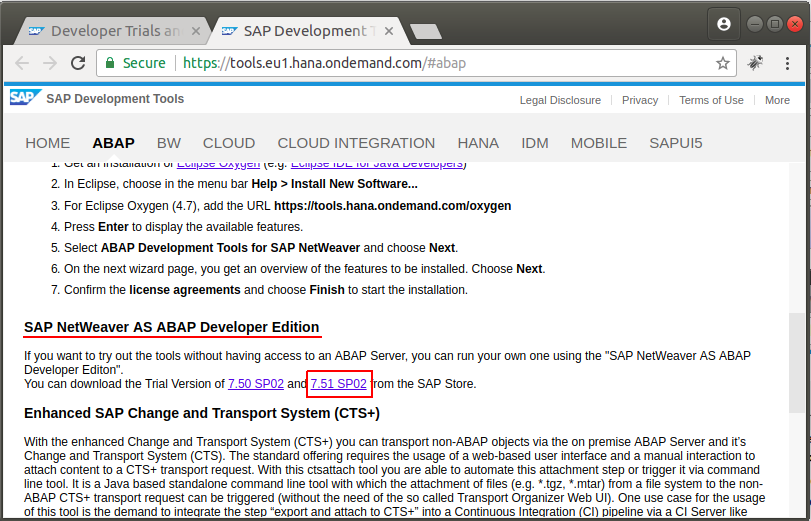811x521 pixels.
Task: Minimize the browser window
Action: click(755, 24)
